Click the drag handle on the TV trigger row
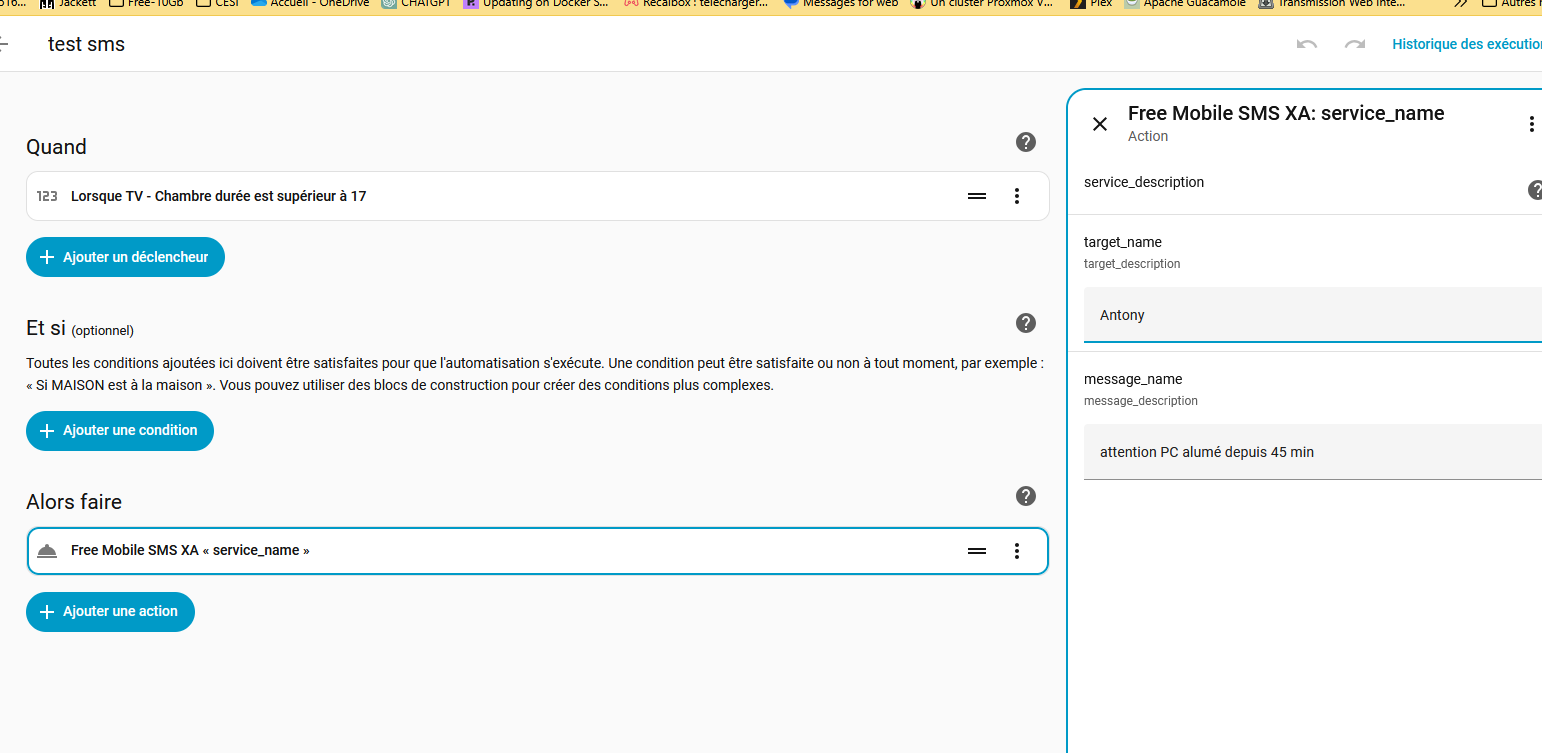The image size is (1542, 753). pos(977,196)
